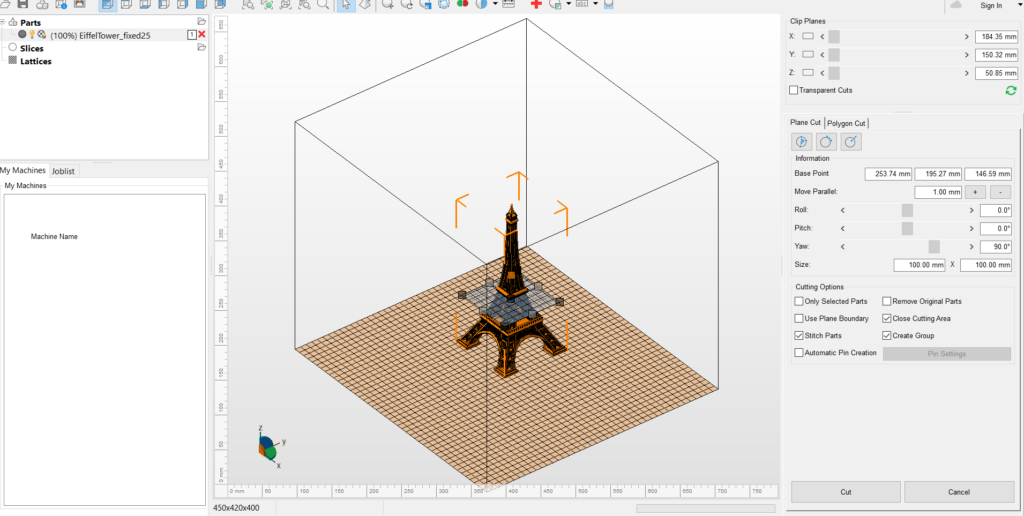
Task: Click the Yaw 90.0° value field
Action: coord(996,247)
